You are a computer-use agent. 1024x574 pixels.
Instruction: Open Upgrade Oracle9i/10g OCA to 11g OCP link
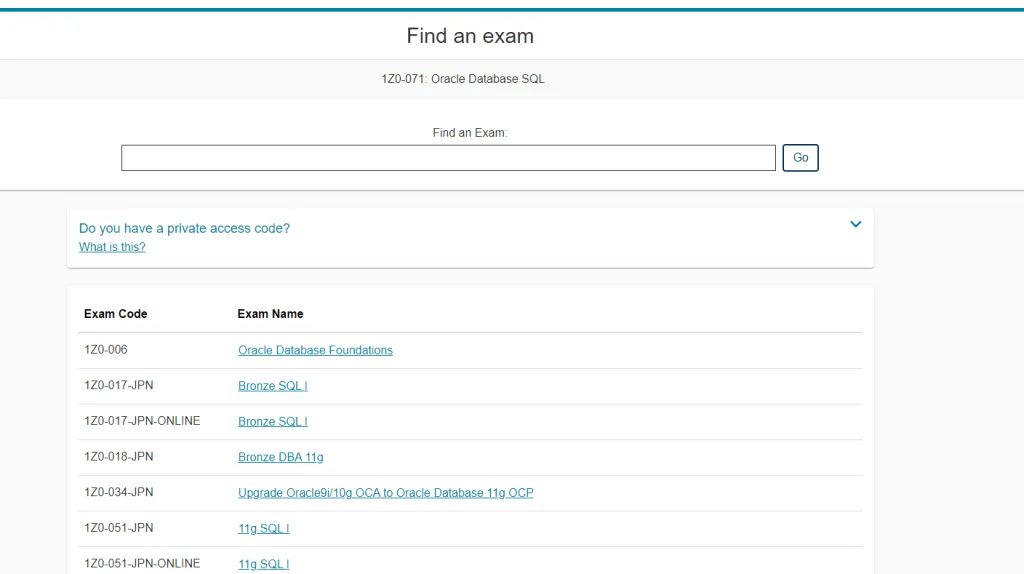(x=385, y=493)
